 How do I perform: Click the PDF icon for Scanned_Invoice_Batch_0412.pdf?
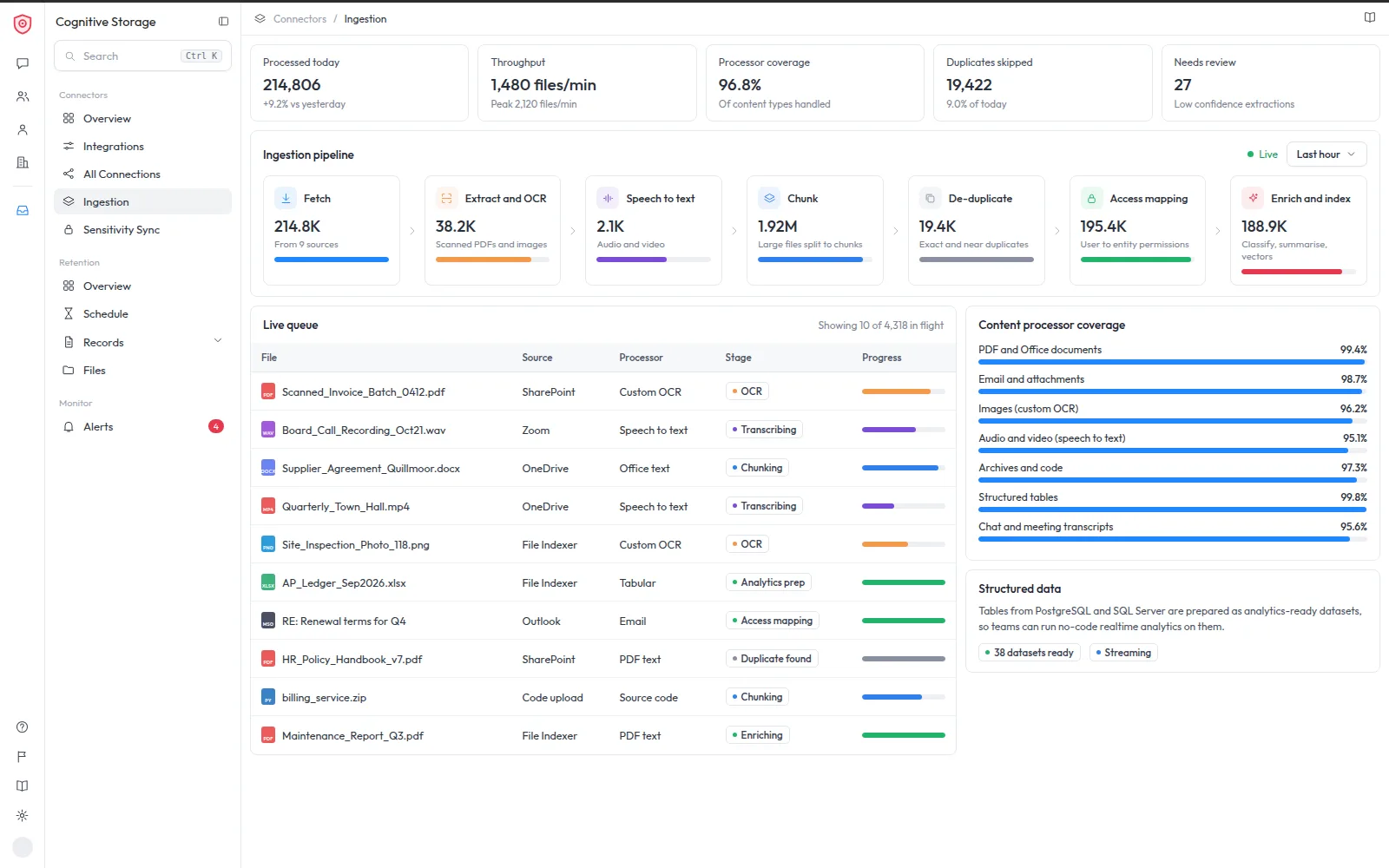tap(268, 391)
